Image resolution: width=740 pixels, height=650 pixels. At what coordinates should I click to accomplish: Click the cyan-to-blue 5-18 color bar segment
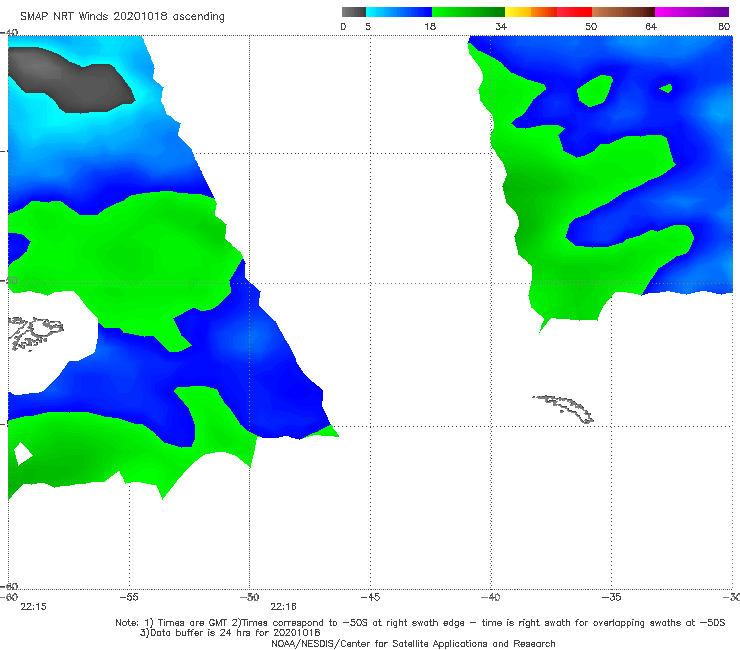(x=399, y=12)
